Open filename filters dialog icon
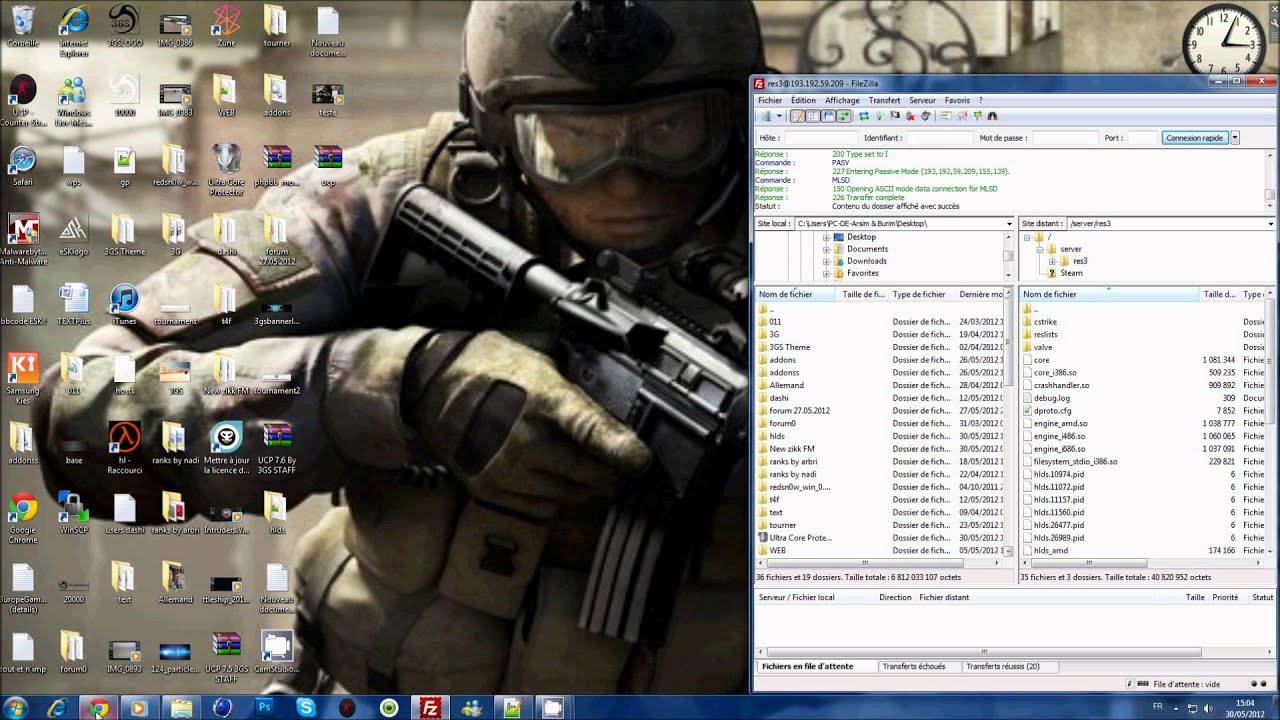Image resolution: width=1280 pixels, height=720 pixels. coord(946,116)
